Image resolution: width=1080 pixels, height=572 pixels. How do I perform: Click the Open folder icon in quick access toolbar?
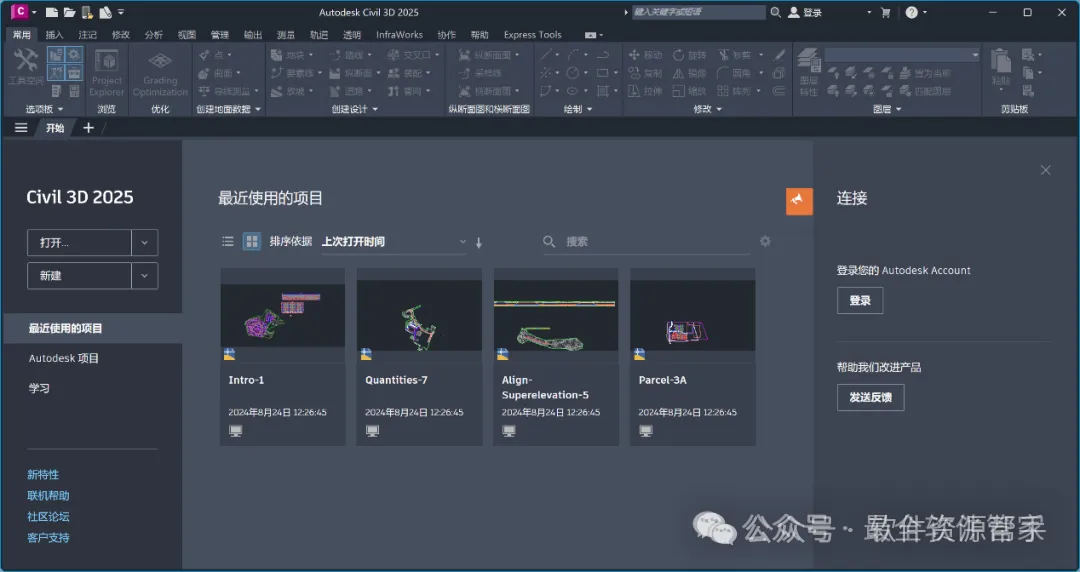point(70,12)
